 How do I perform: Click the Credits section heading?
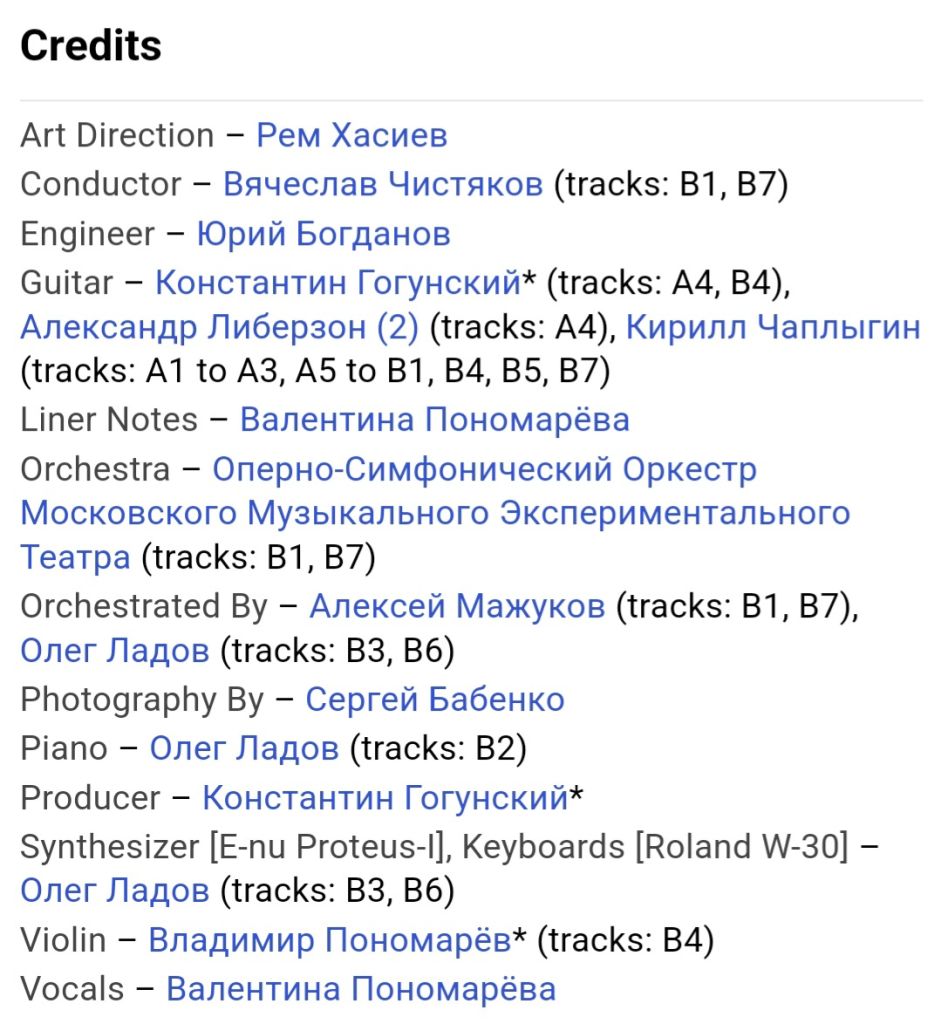point(91,46)
